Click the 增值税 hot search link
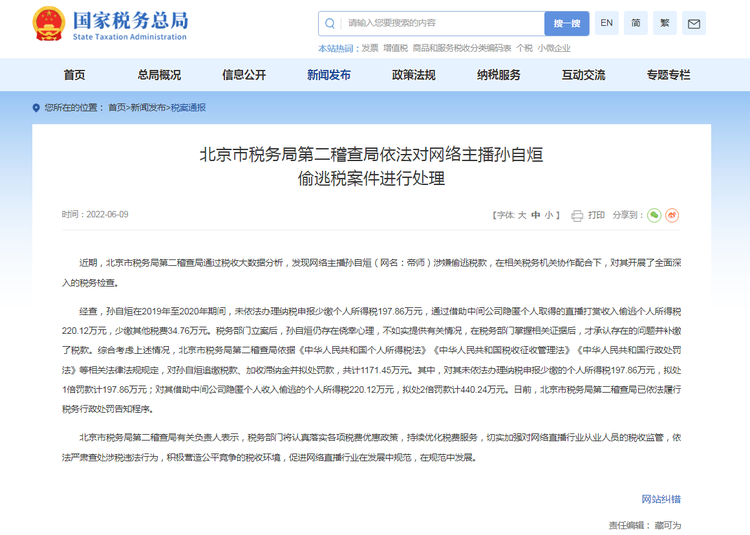750x535 pixels. pyautogui.click(x=395, y=48)
